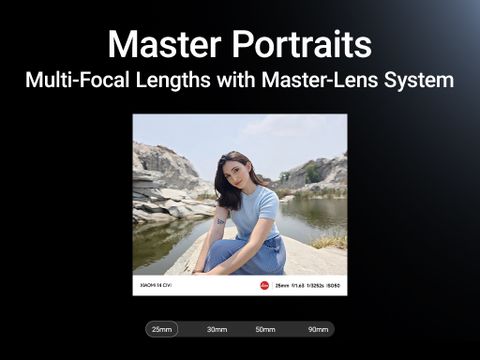480x360 pixels.
Task: Click the 'Master Portraits' heading
Action: (x=240, y=44)
